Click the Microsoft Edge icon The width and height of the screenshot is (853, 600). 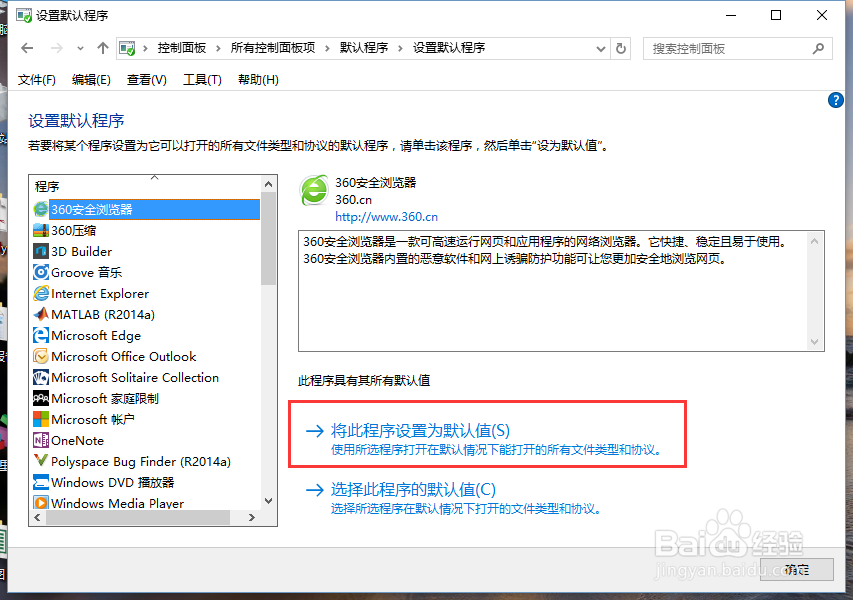coord(41,336)
